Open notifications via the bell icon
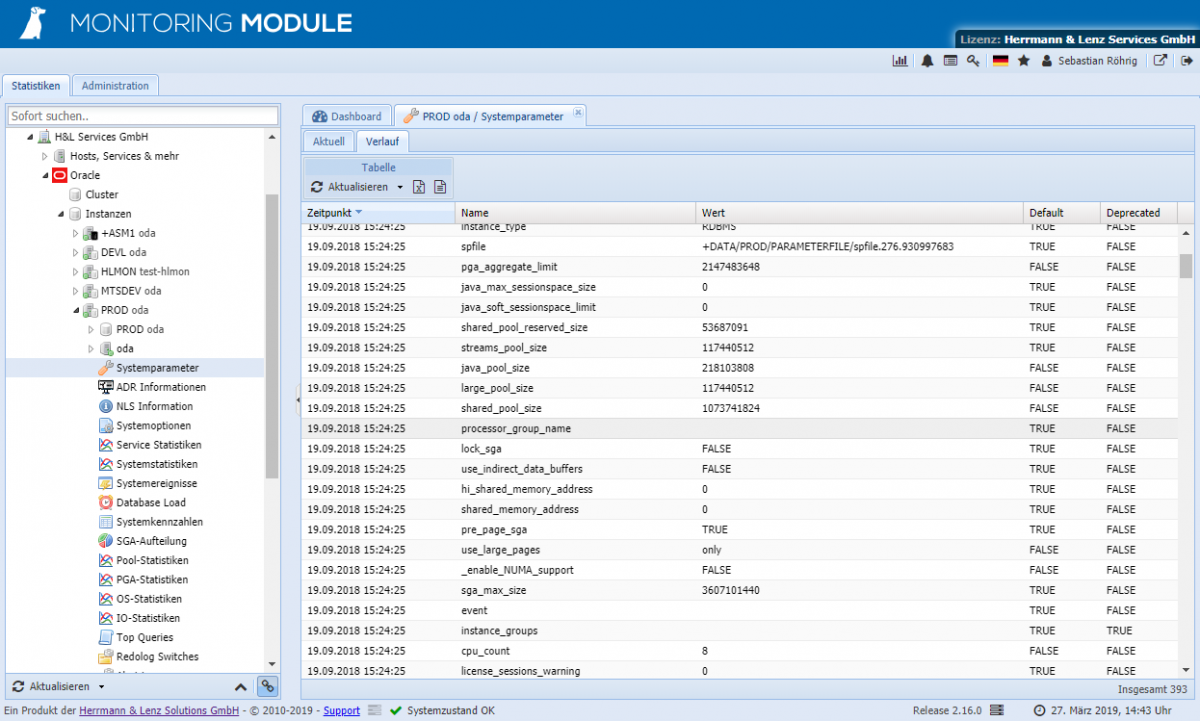Viewport: 1200px width, 721px height. click(x=926, y=60)
